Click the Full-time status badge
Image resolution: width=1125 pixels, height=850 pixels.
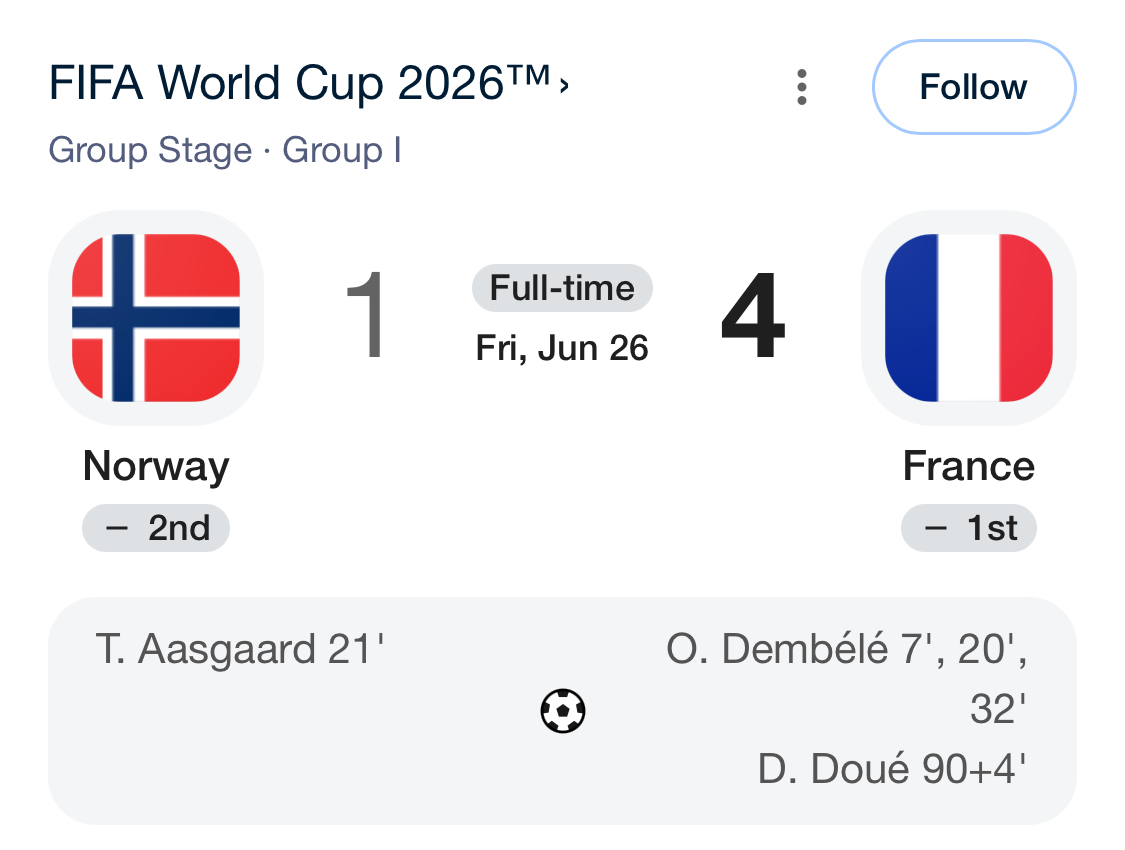coord(562,288)
